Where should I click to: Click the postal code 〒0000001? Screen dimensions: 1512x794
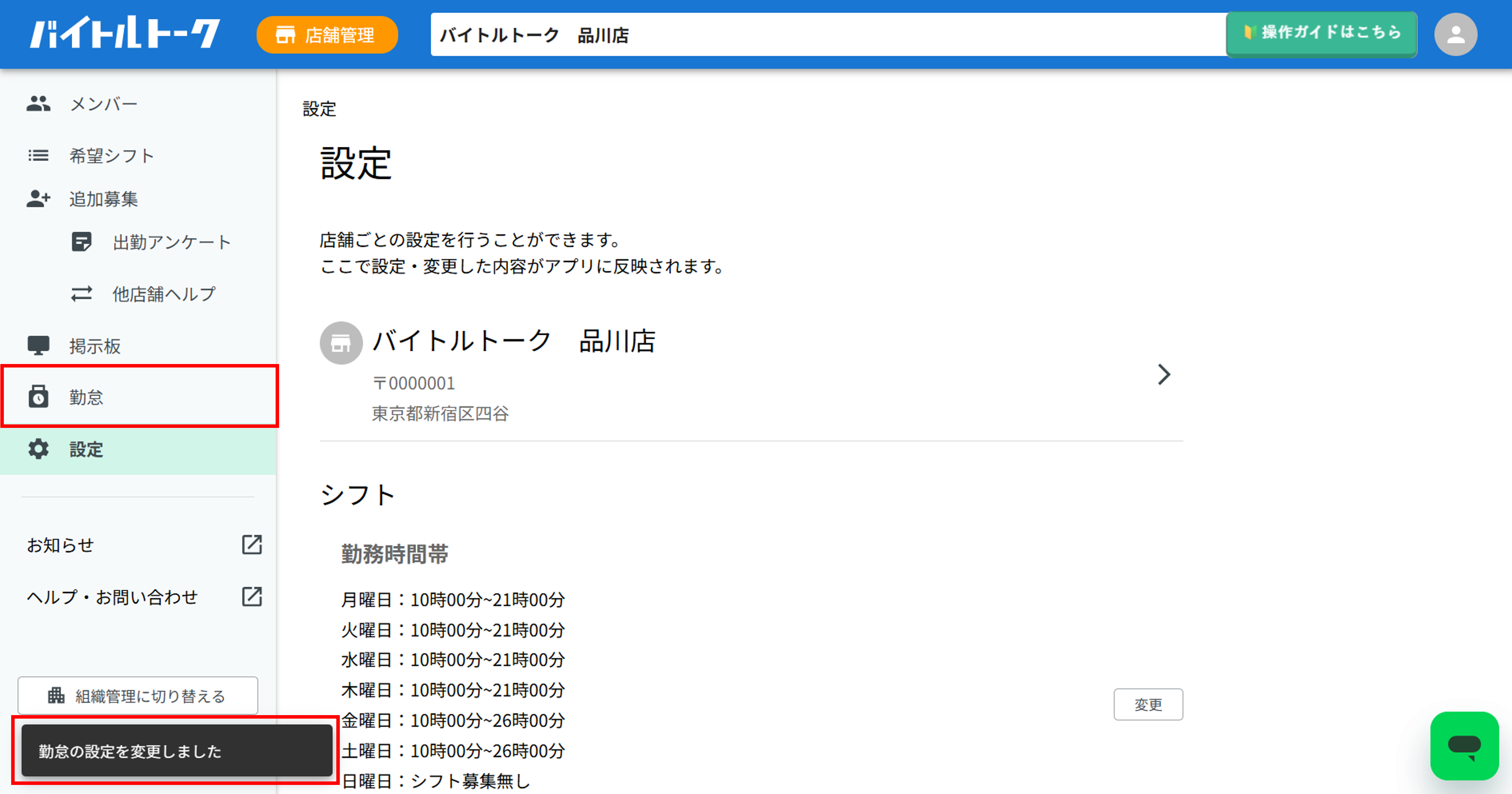[x=414, y=384]
